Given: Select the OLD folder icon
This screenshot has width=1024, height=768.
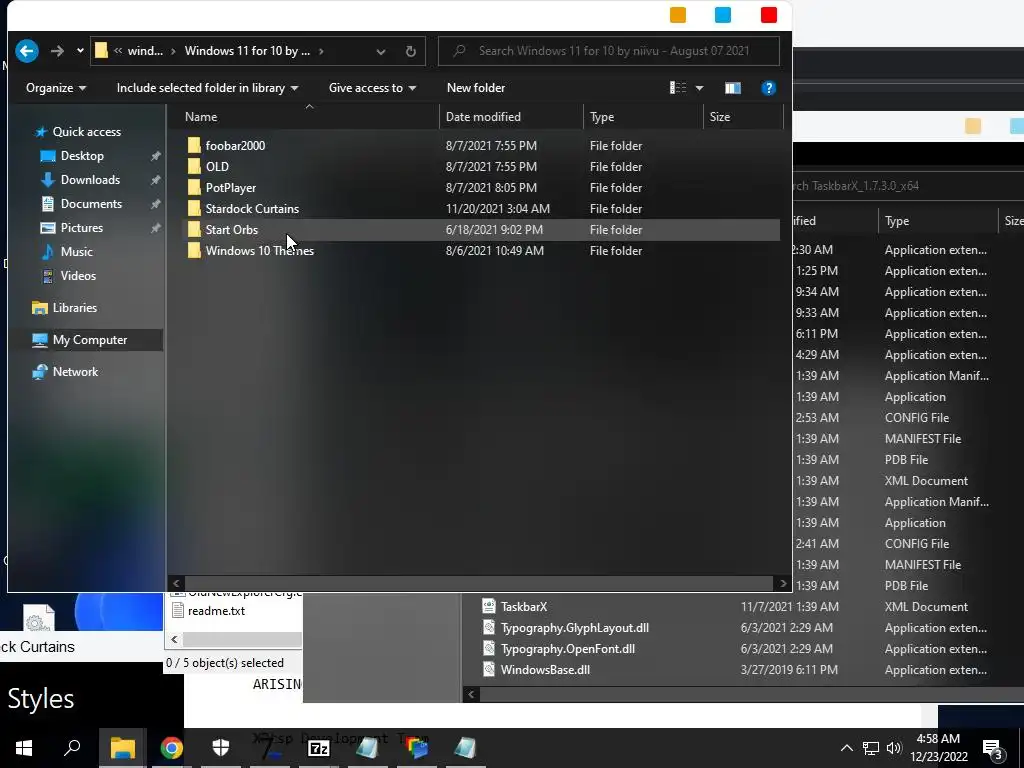Looking at the screenshot, I should point(194,166).
